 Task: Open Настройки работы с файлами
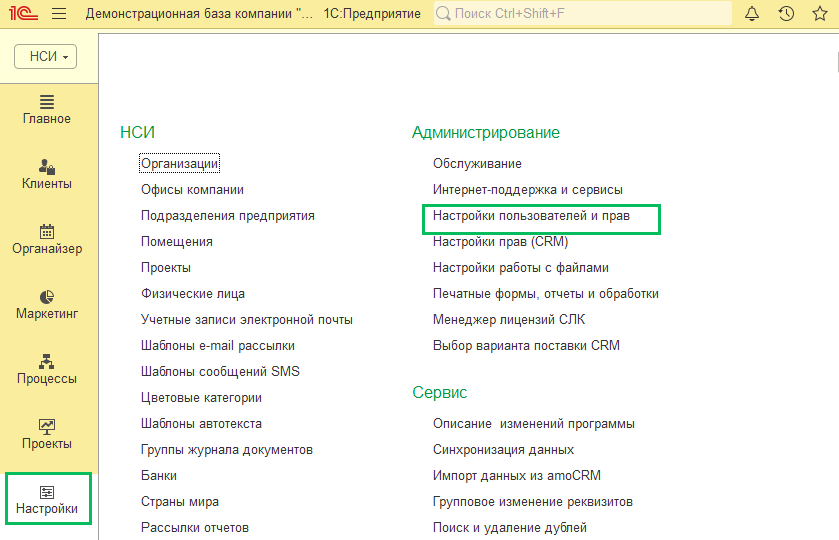pos(521,268)
